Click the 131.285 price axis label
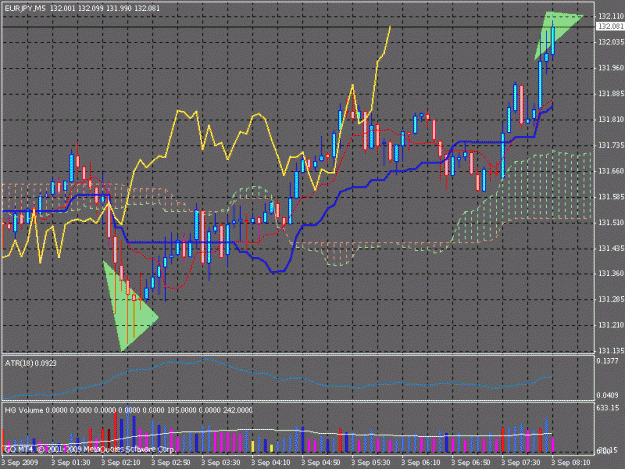 coord(611,299)
